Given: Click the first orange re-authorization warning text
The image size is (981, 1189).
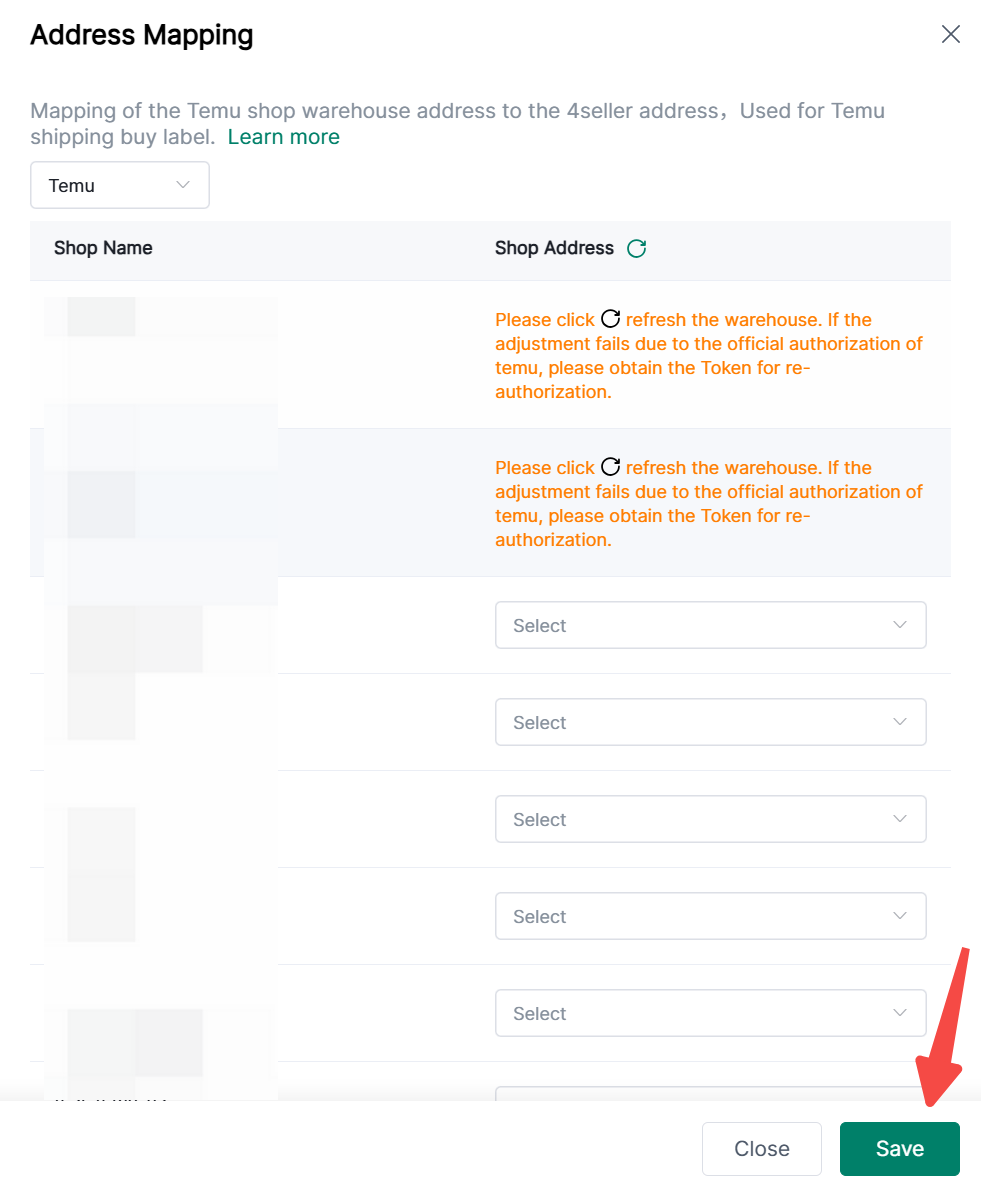Looking at the screenshot, I should coord(708,356).
